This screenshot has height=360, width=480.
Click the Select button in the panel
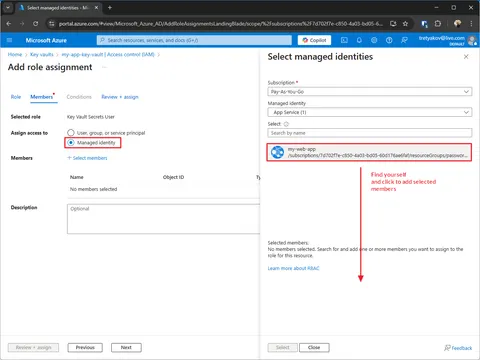283,348
